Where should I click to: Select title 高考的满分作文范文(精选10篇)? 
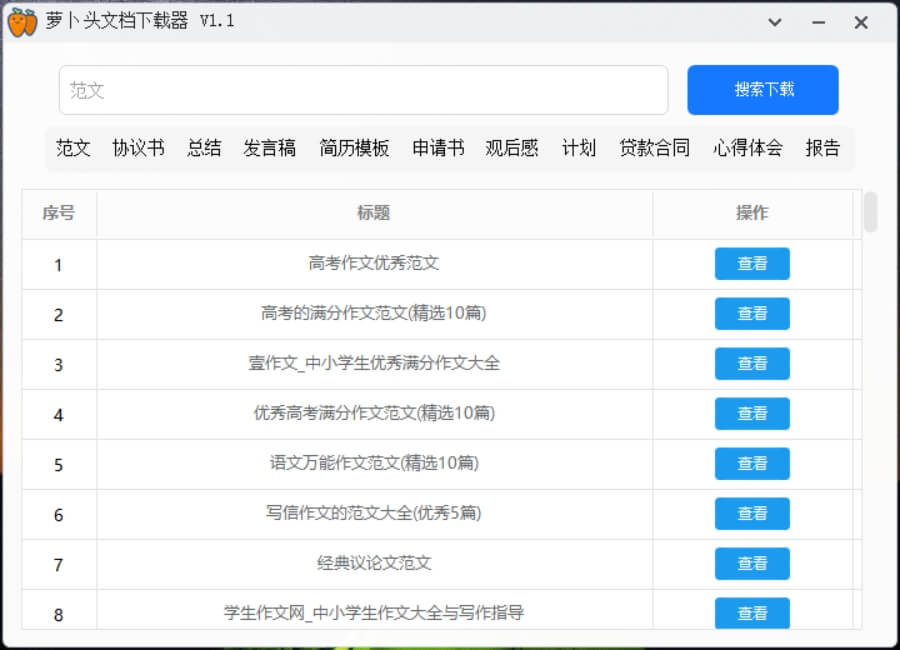pyautogui.click(x=374, y=314)
